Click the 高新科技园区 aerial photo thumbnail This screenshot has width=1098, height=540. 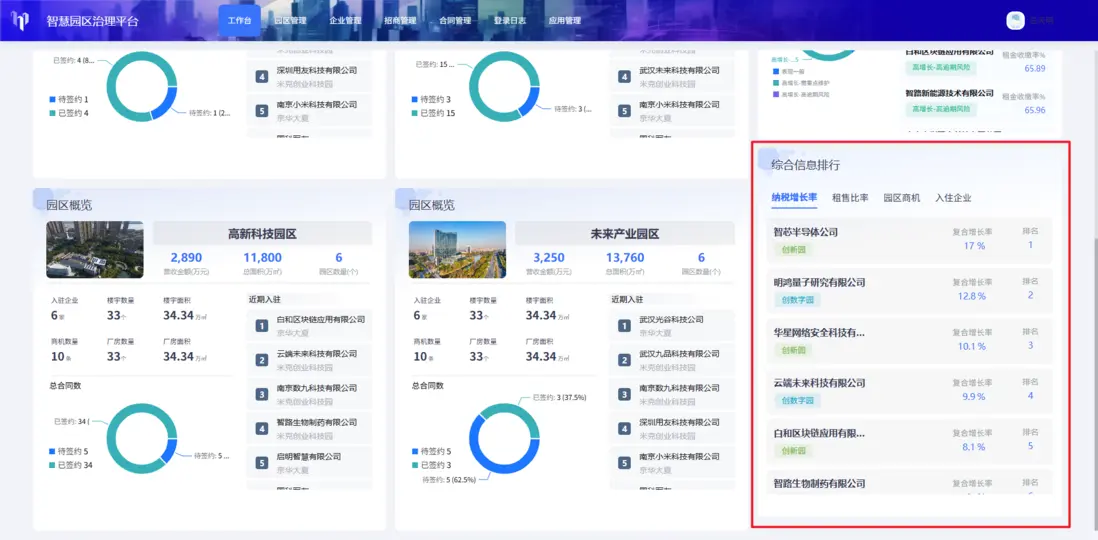[95, 250]
